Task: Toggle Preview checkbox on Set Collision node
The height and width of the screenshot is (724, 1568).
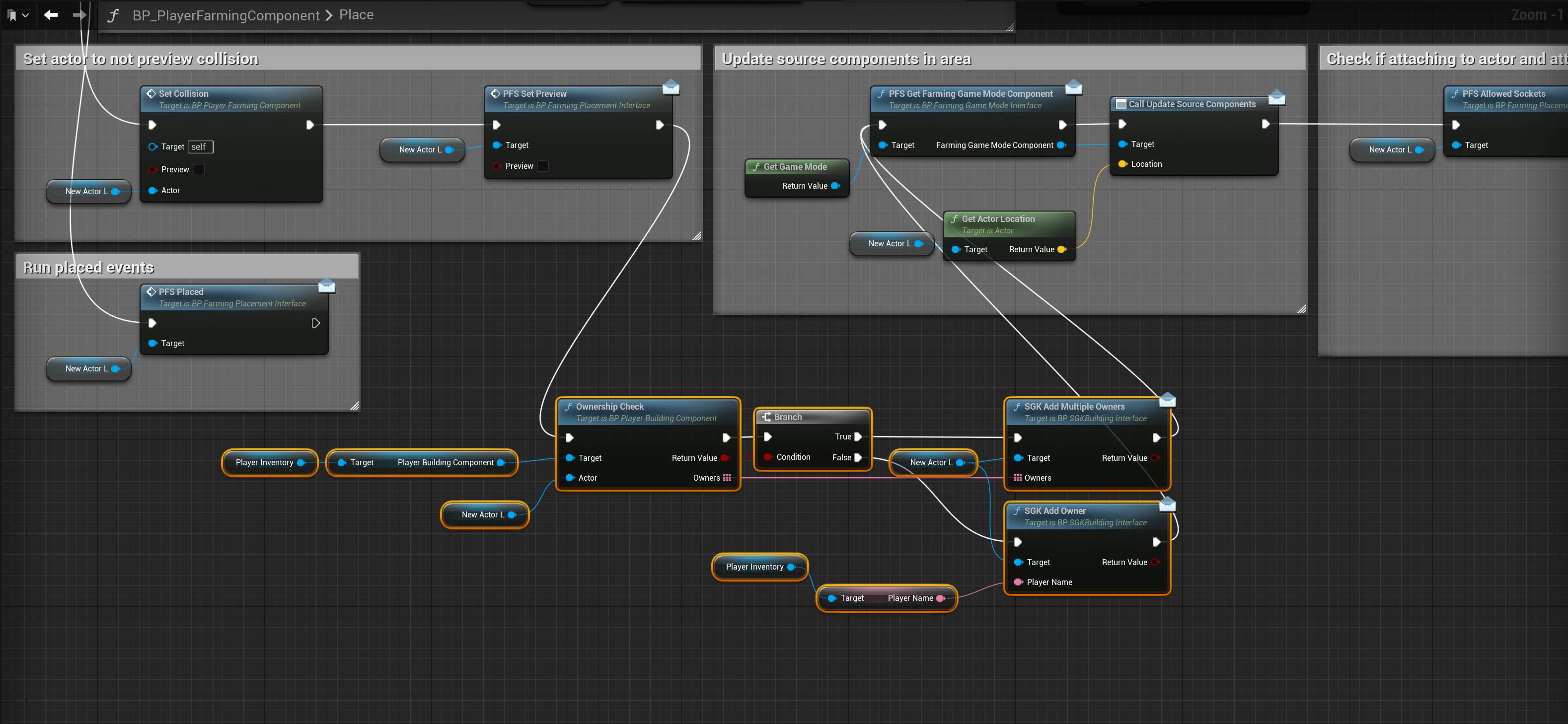Action: (x=199, y=170)
